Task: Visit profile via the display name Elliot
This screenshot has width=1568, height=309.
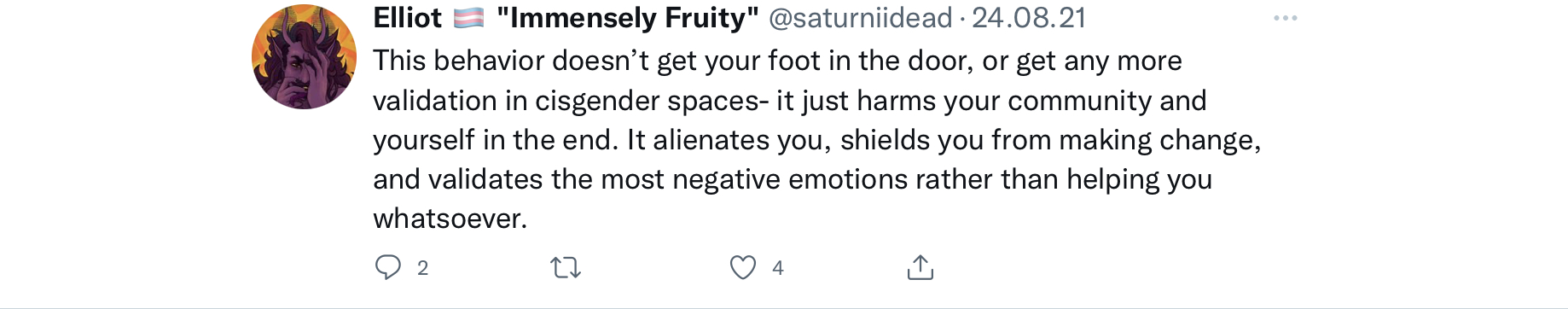Action: [408, 18]
